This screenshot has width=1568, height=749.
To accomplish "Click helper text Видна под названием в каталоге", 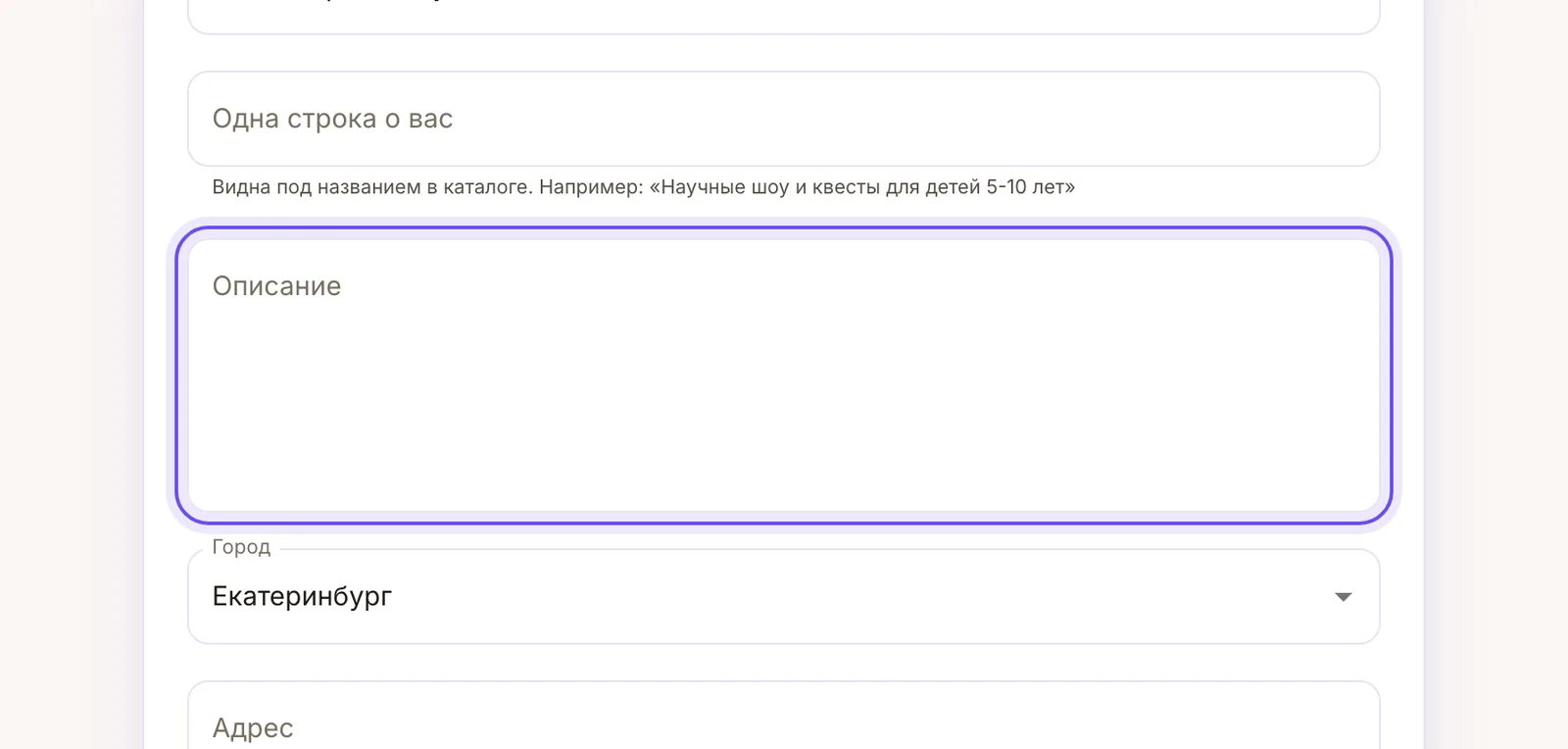I will click(x=372, y=187).
